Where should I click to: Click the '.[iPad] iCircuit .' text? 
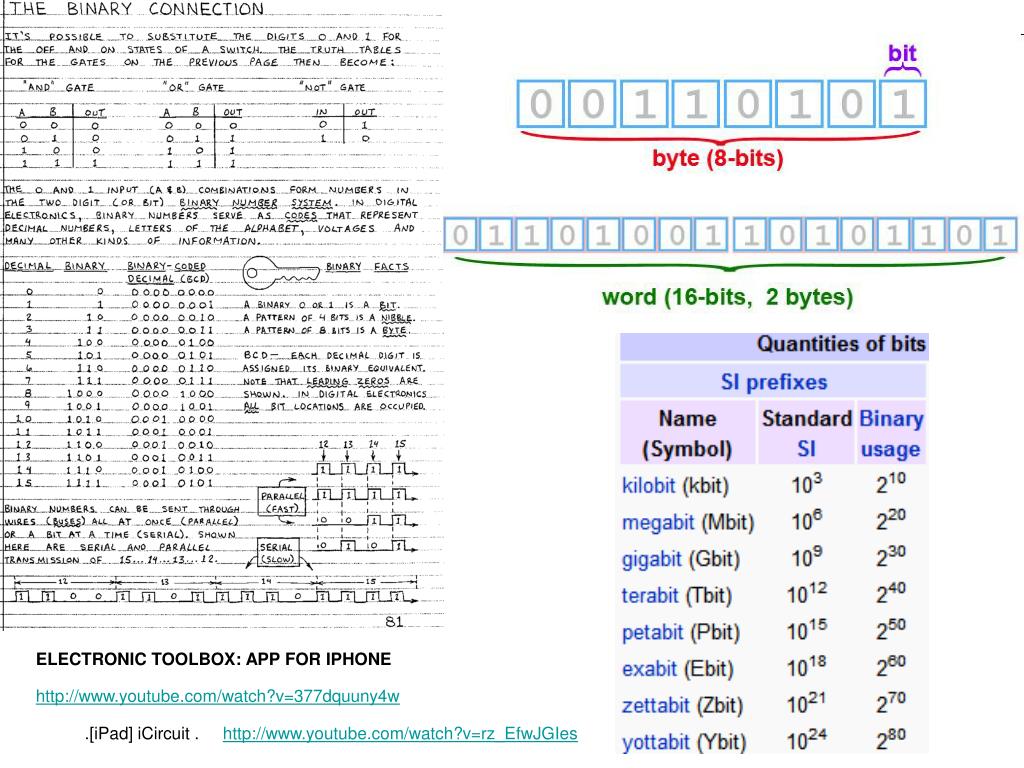pyautogui.click(x=141, y=733)
